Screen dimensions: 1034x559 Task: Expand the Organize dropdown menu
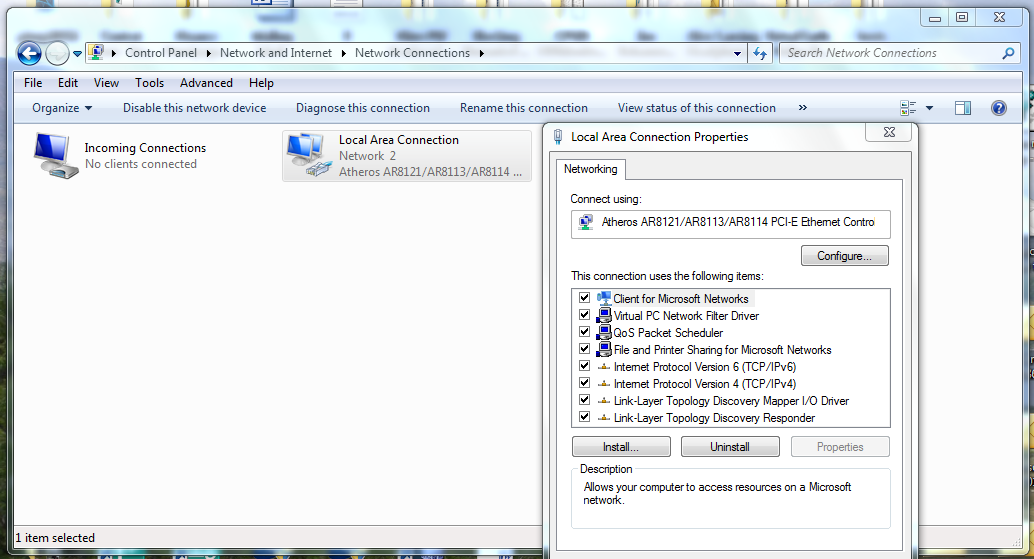pyautogui.click(x=62, y=108)
